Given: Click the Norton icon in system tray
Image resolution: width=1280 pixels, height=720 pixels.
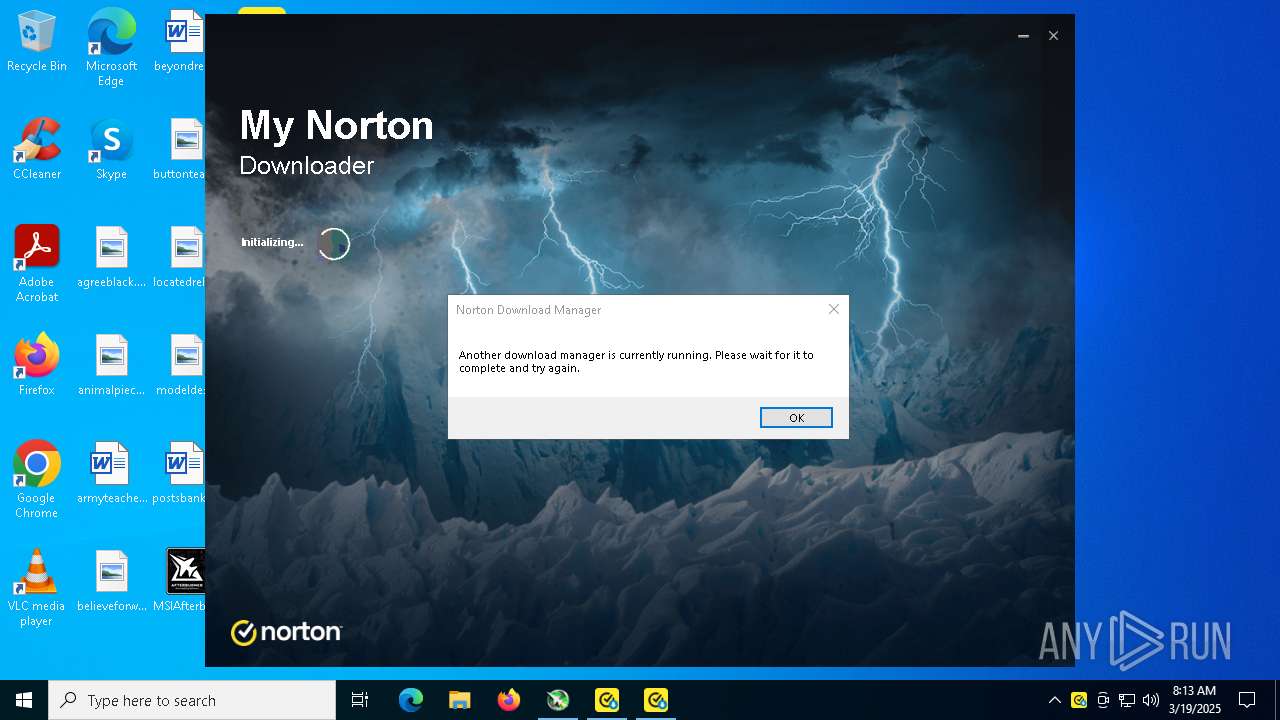Looking at the screenshot, I should point(1079,700).
